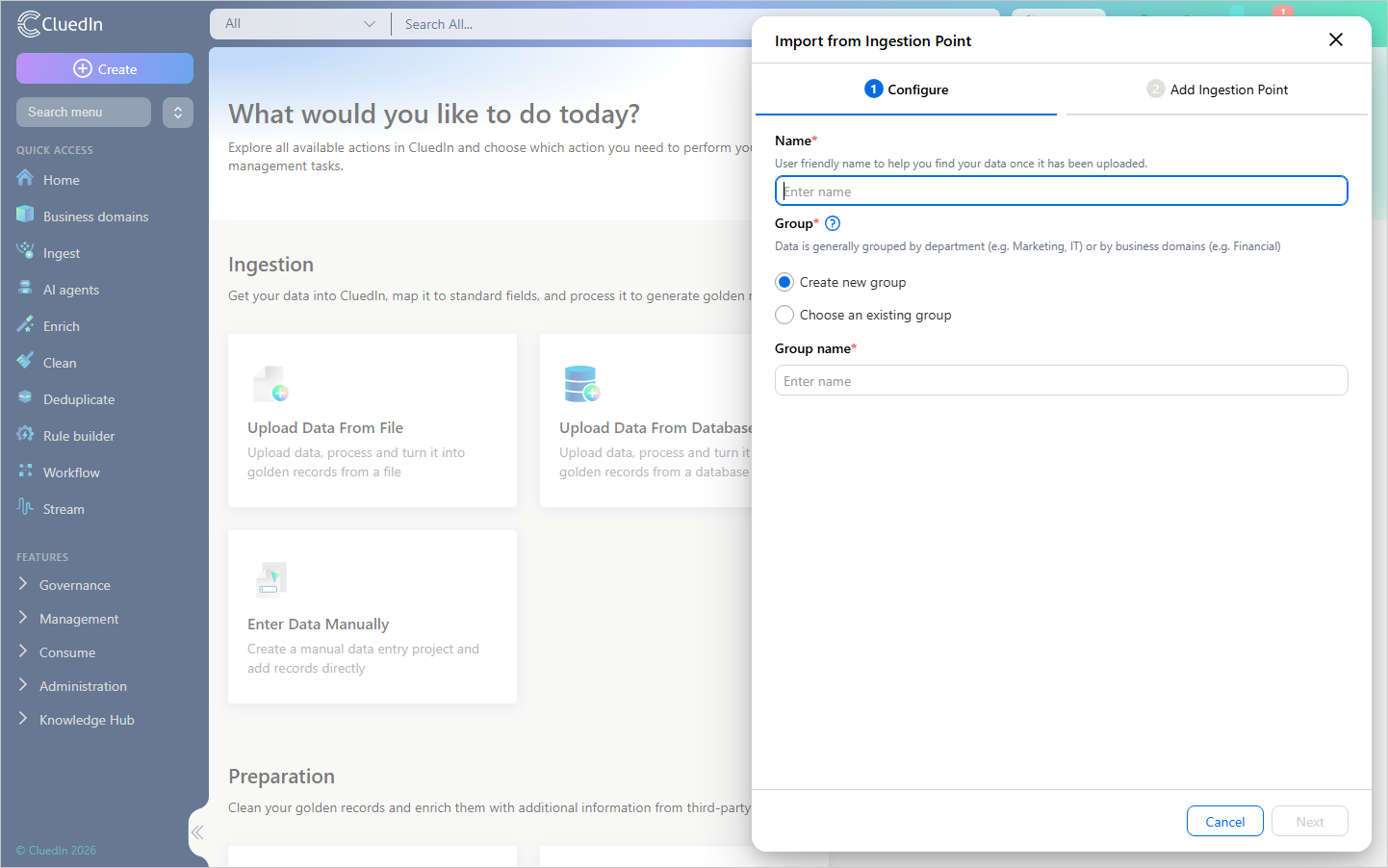Open the AI agents section
Image resolution: width=1388 pixels, height=868 pixels.
tap(71, 290)
